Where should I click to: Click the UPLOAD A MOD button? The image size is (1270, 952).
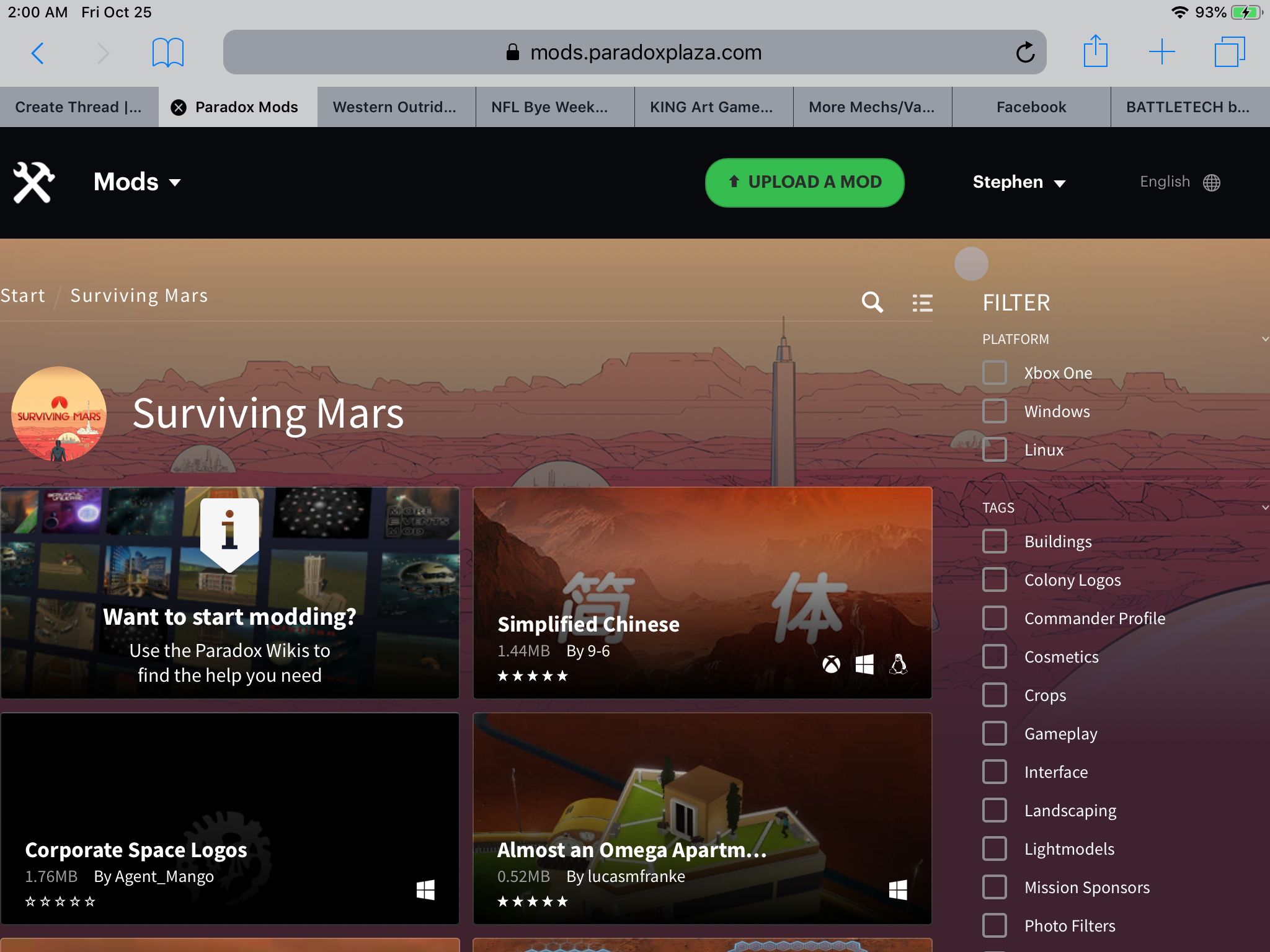[x=804, y=182]
